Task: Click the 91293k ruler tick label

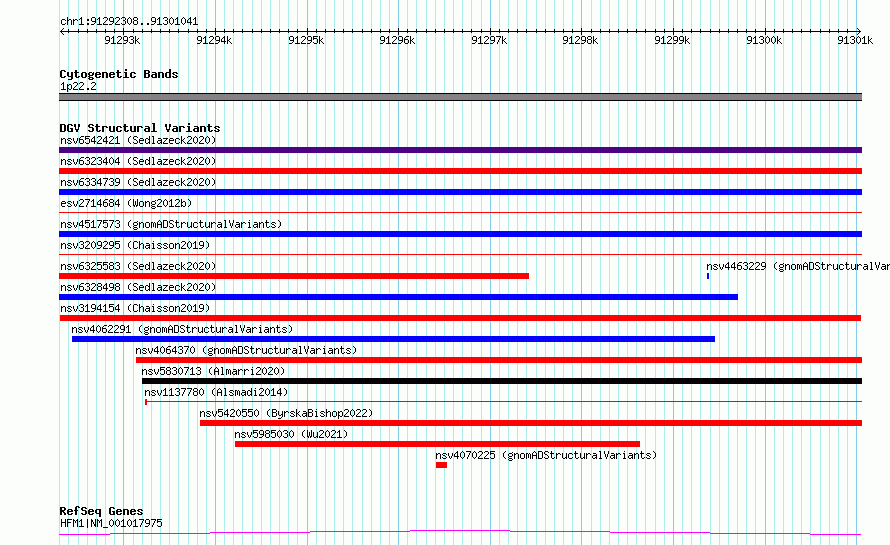Action: [122, 40]
